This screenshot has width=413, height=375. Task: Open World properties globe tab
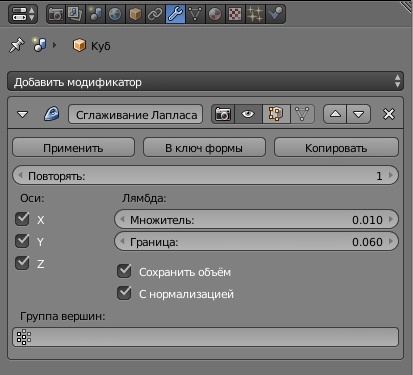point(115,14)
